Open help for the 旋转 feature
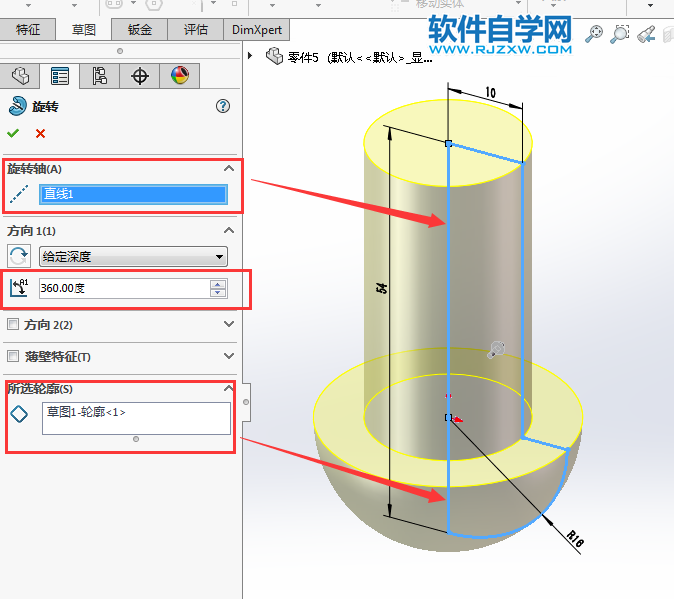This screenshot has height=599, width=674. coord(223,106)
